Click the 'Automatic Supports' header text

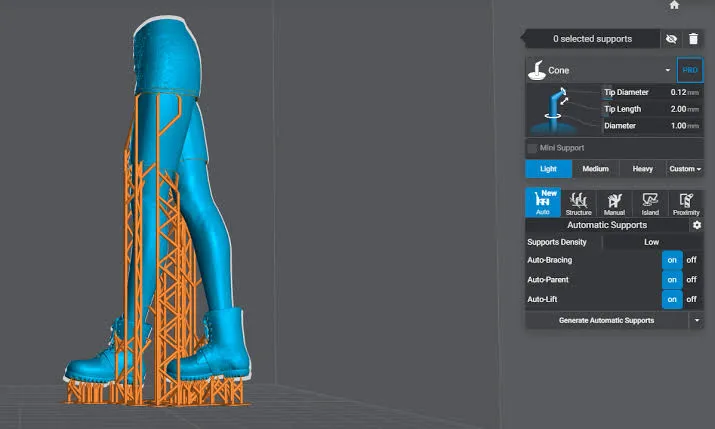tap(607, 225)
